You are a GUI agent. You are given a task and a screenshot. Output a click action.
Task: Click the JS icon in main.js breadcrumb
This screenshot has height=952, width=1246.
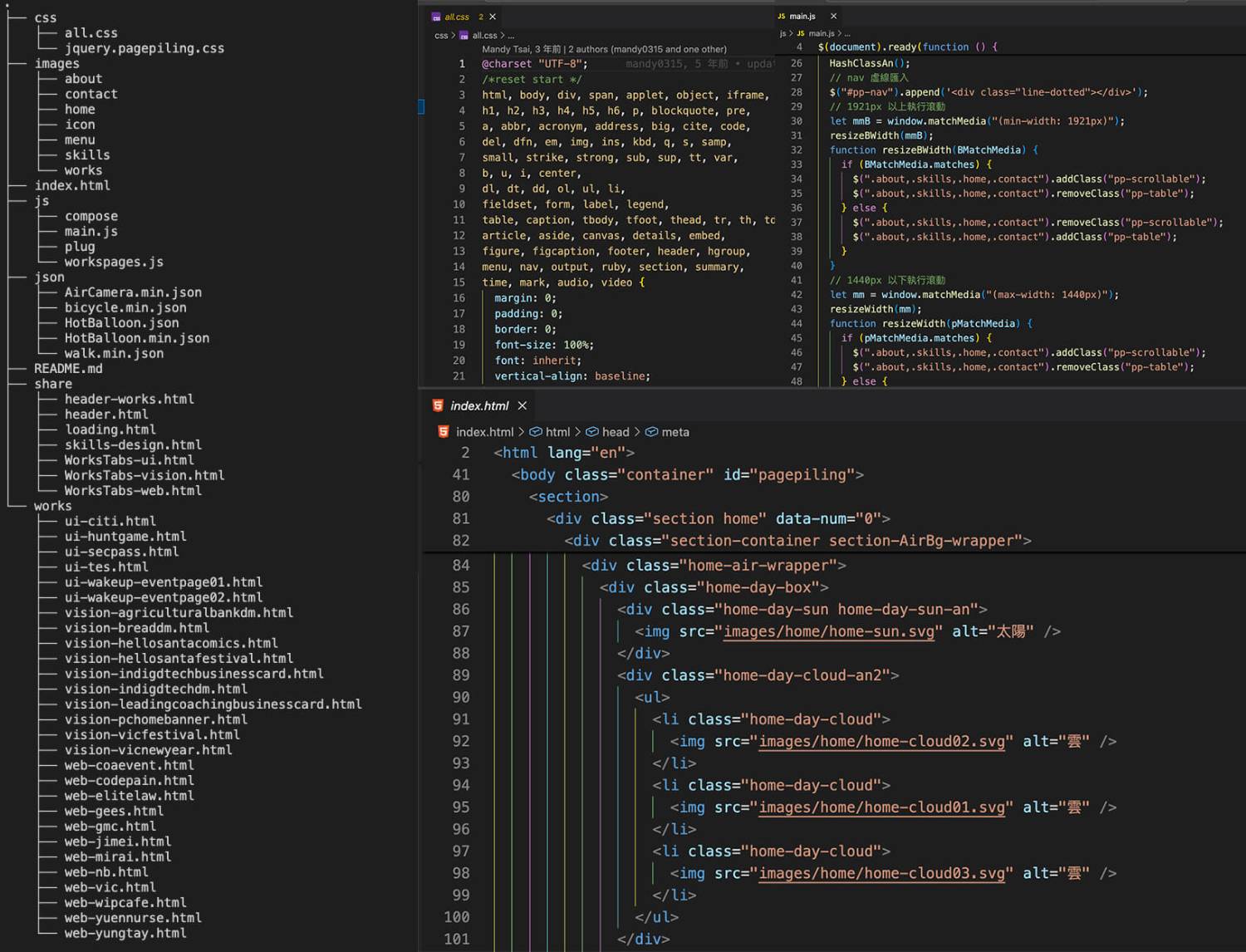coord(801,34)
